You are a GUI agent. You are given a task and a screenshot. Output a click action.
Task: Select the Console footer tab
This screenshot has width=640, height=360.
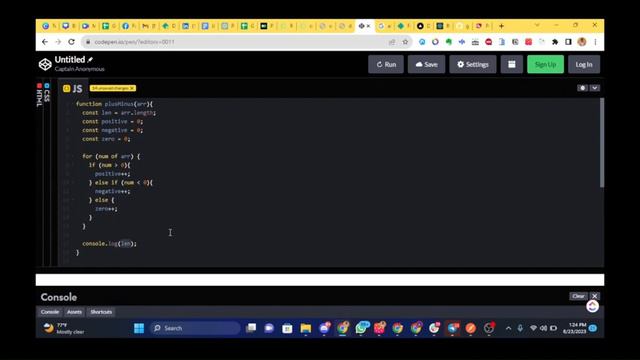50,312
